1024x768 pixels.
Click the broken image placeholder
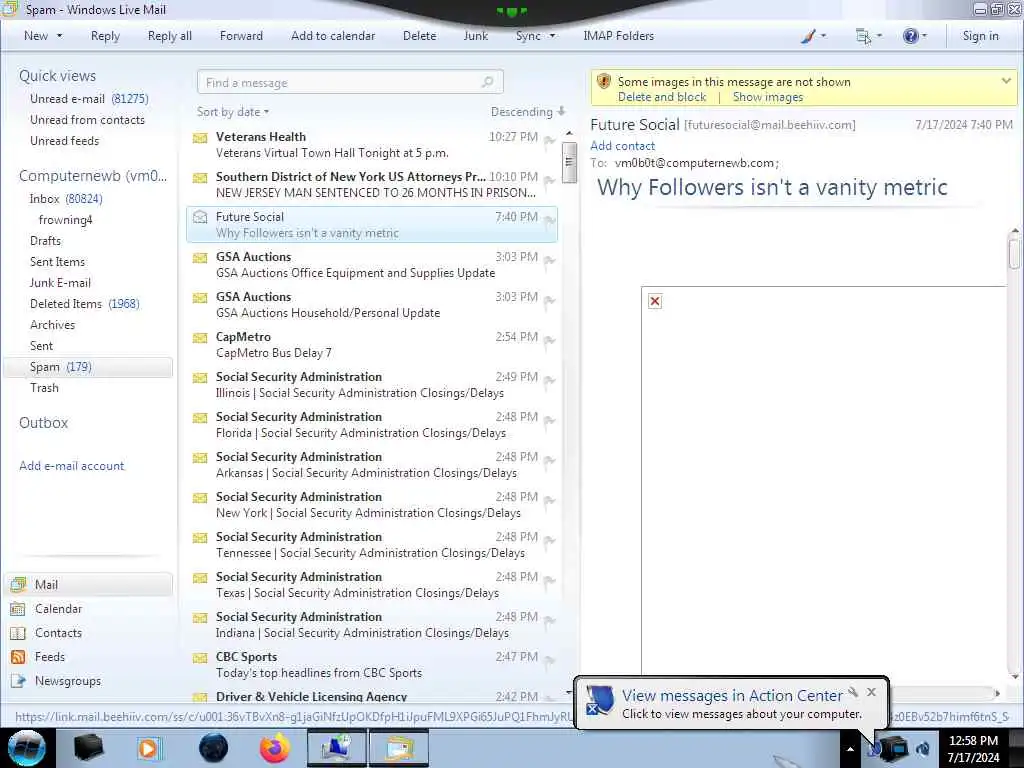(654, 301)
